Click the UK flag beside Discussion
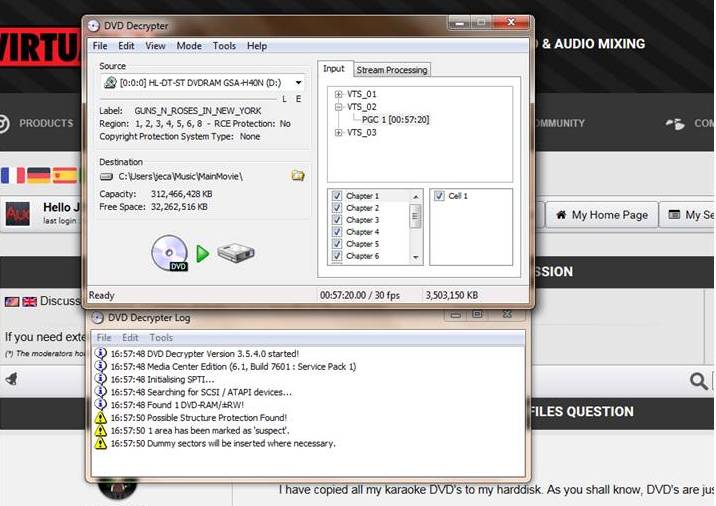This screenshot has height=506, width=716. tap(30, 301)
